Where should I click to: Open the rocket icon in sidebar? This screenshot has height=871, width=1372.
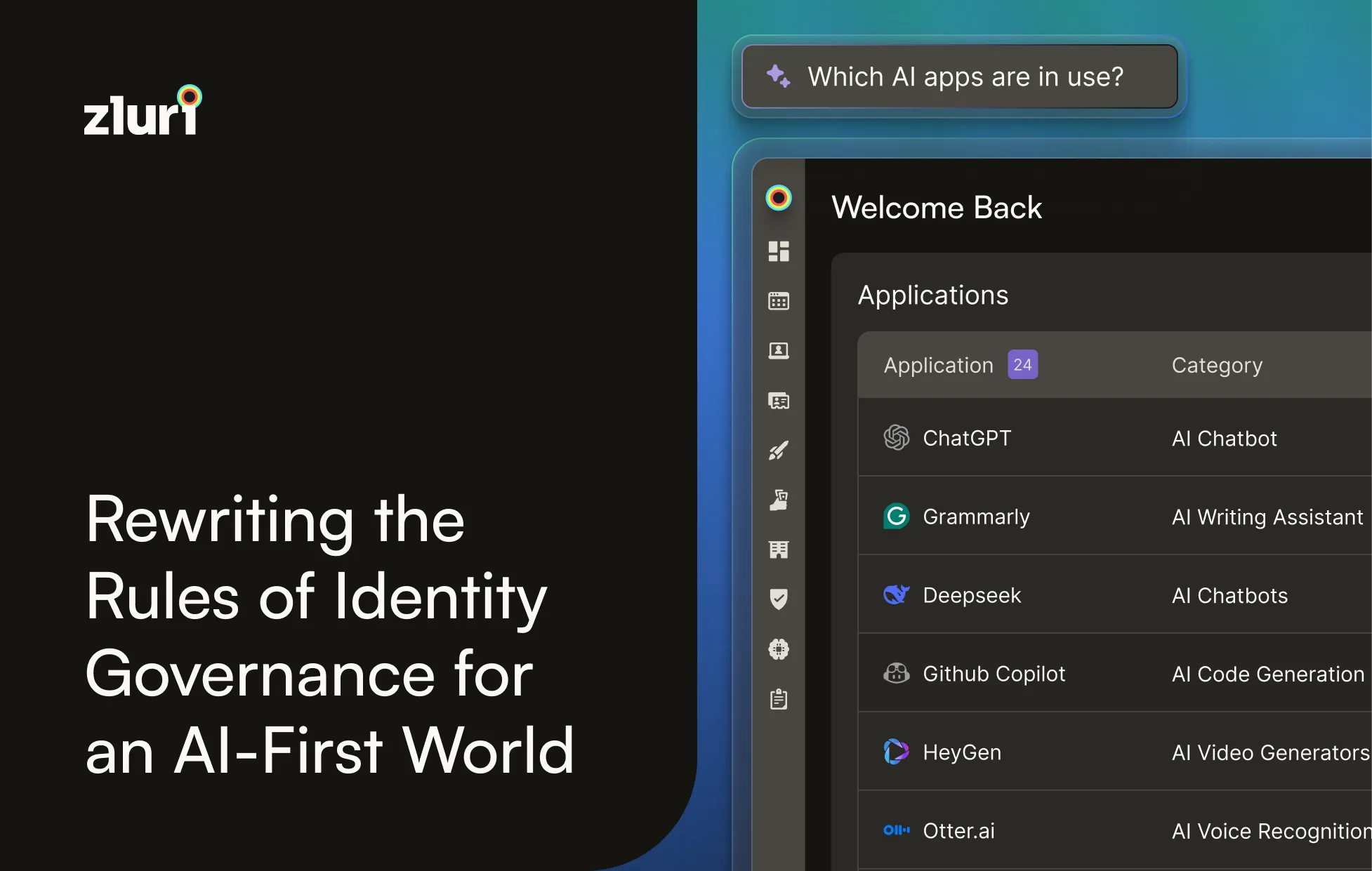tap(779, 450)
